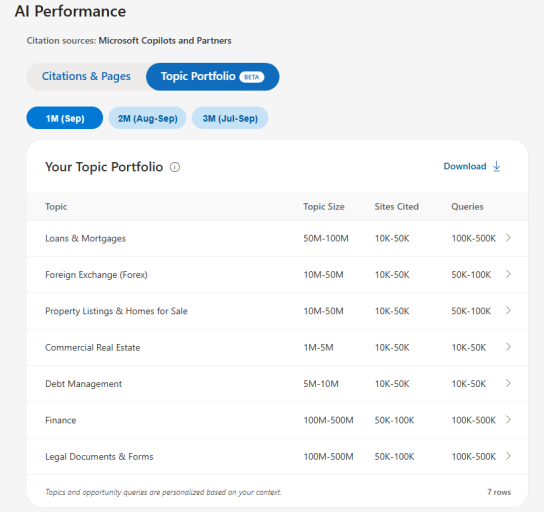Open the Debt Management topic
Image resolution: width=544 pixels, height=512 pixels.
84,384
